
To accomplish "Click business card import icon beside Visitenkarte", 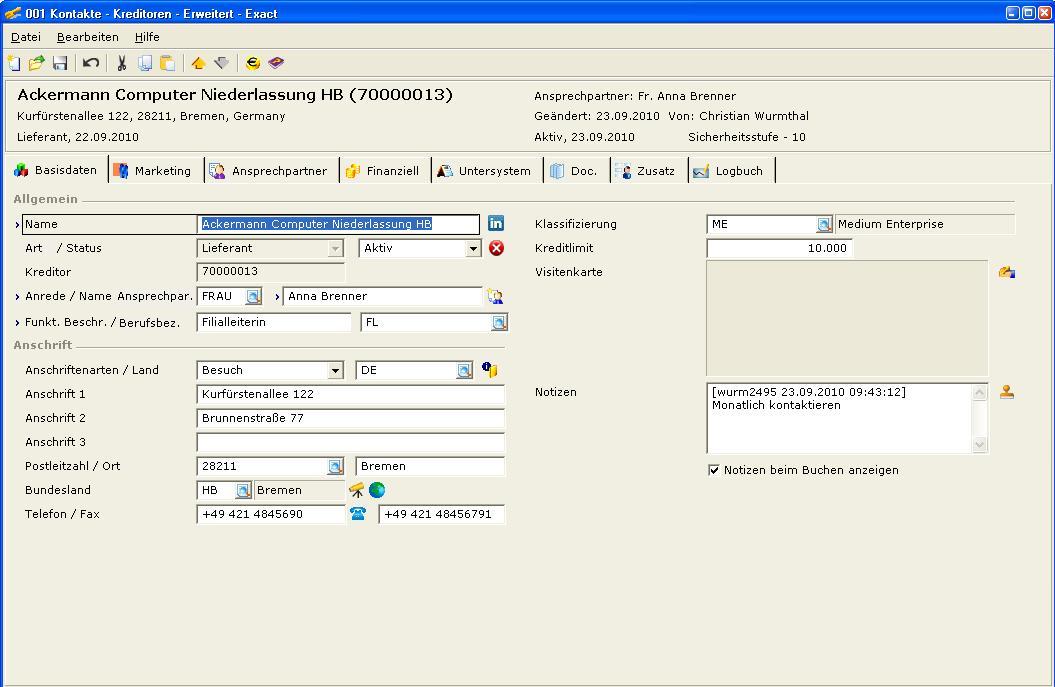I will (1007, 272).
